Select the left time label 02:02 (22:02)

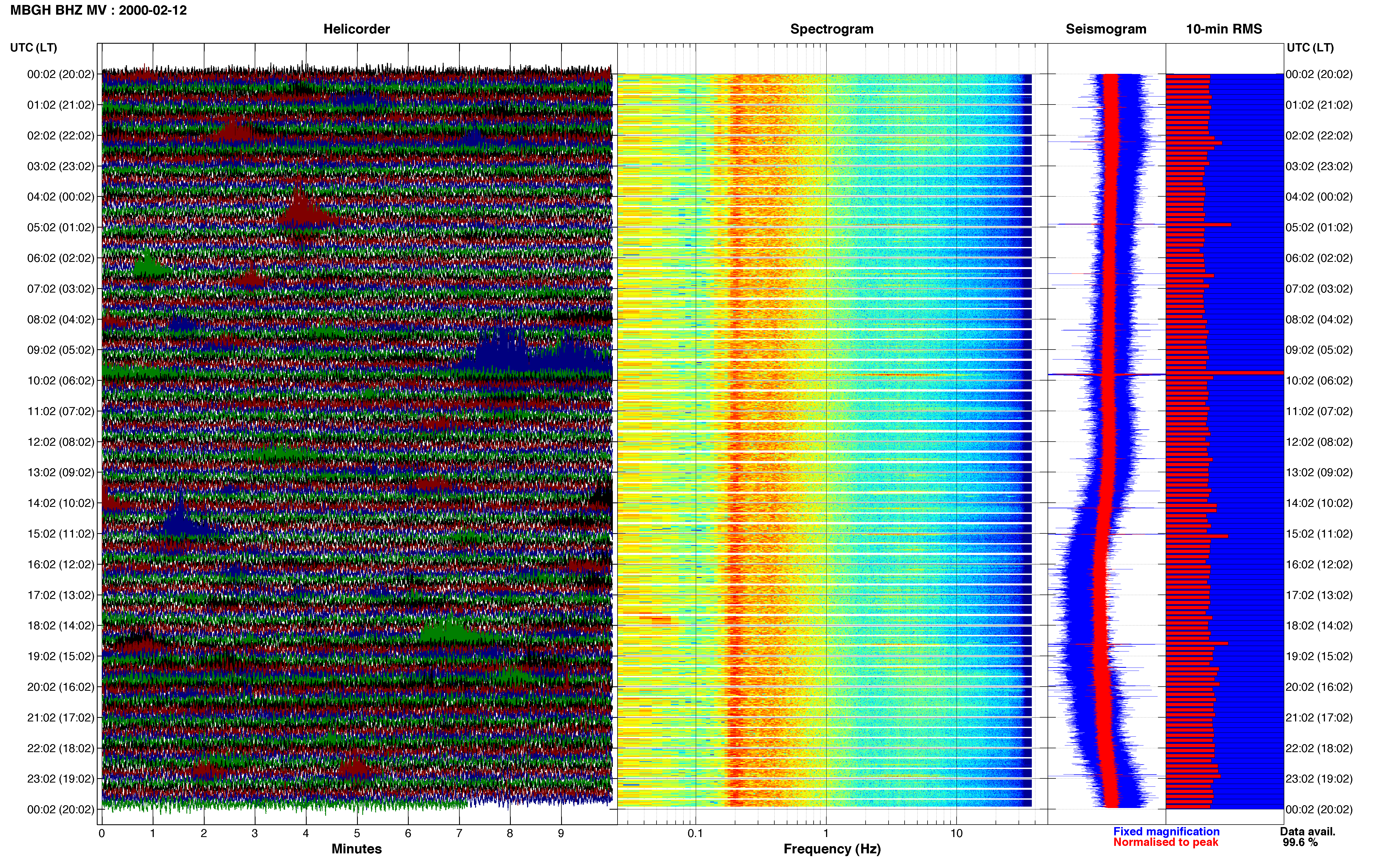tap(61, 135)
